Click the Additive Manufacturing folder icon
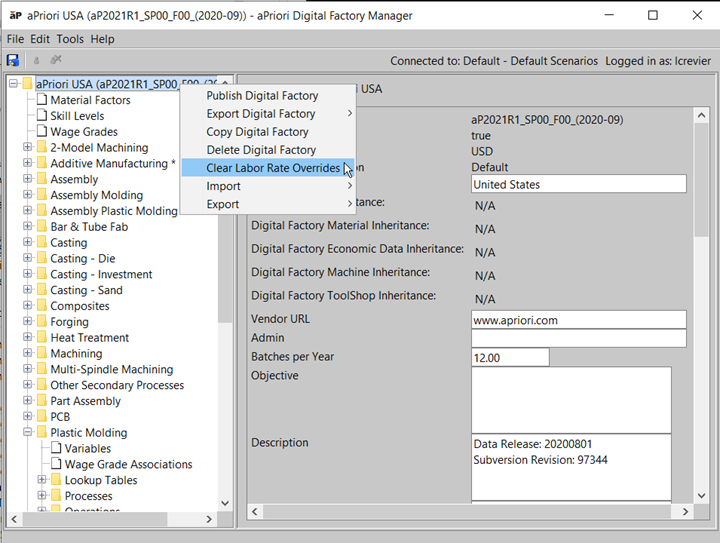720x543 pixels. click(42, 163)
